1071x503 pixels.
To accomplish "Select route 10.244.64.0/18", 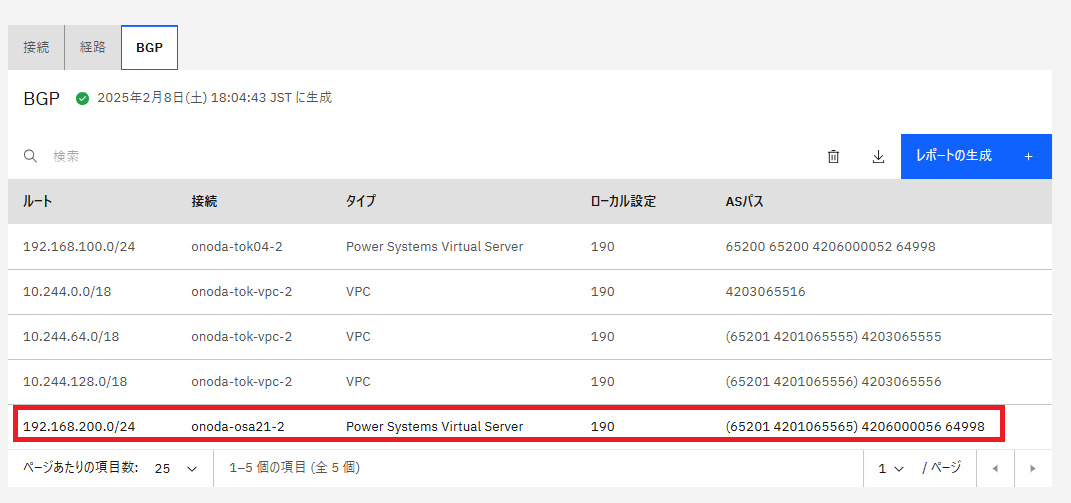I will [70, 337].
